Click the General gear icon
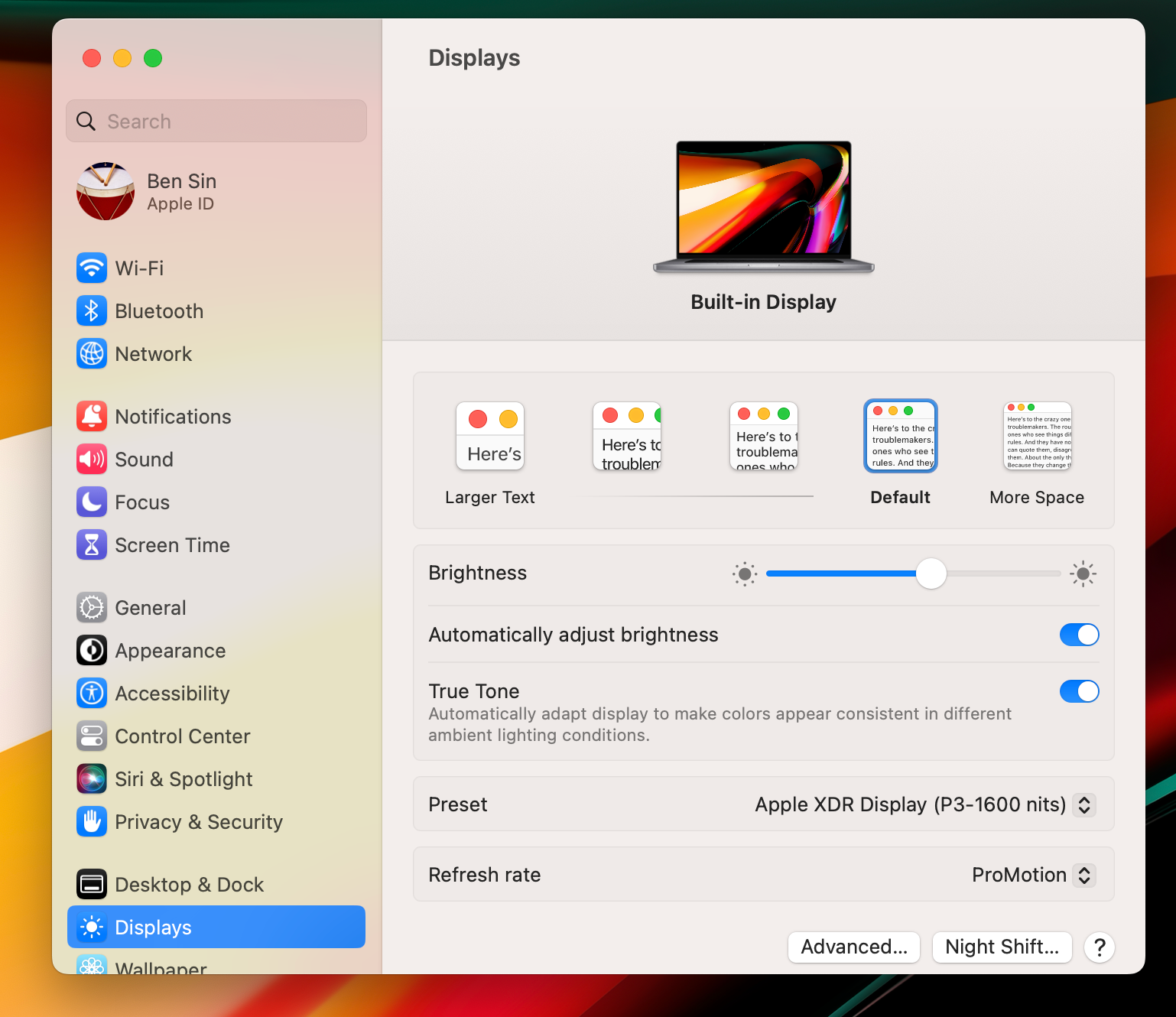 (92, 607)
